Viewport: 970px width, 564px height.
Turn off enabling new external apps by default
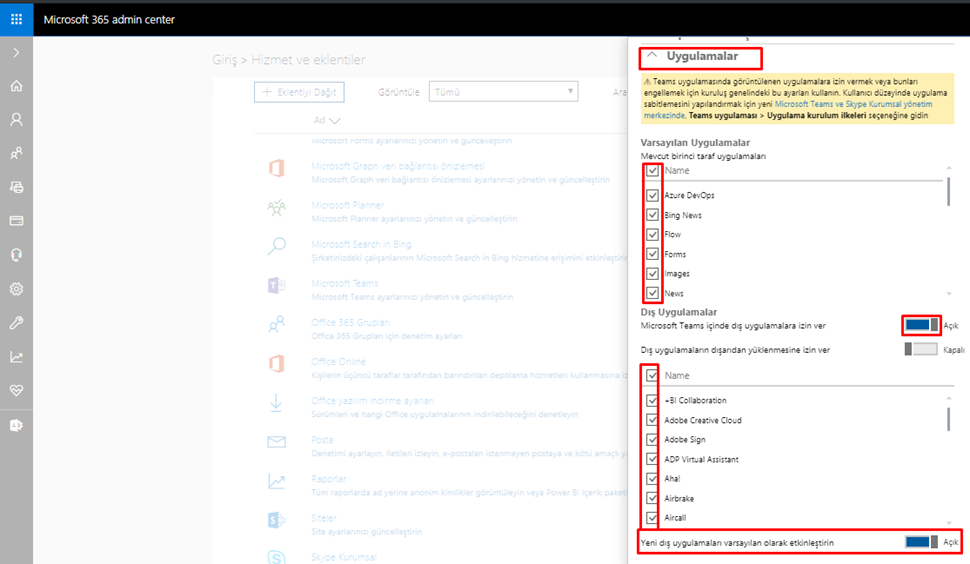coord(921,542)
